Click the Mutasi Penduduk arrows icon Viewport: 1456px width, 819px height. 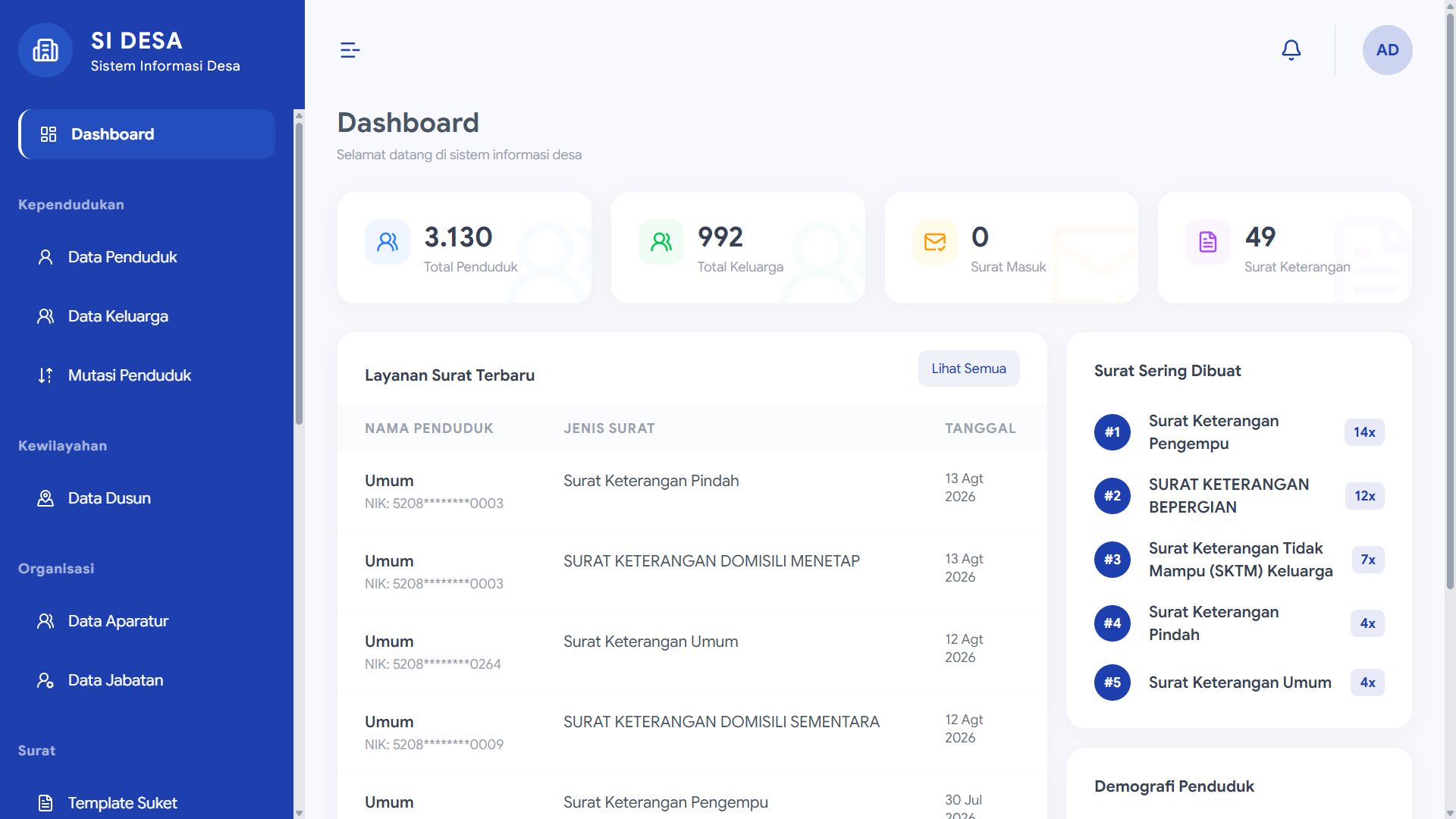[45, 375]
